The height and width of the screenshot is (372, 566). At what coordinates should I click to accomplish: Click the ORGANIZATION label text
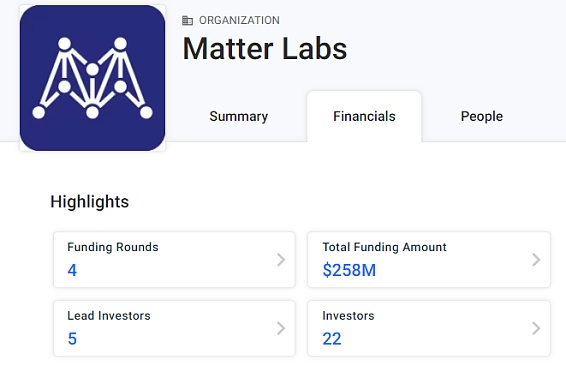(x=239, y=20)
